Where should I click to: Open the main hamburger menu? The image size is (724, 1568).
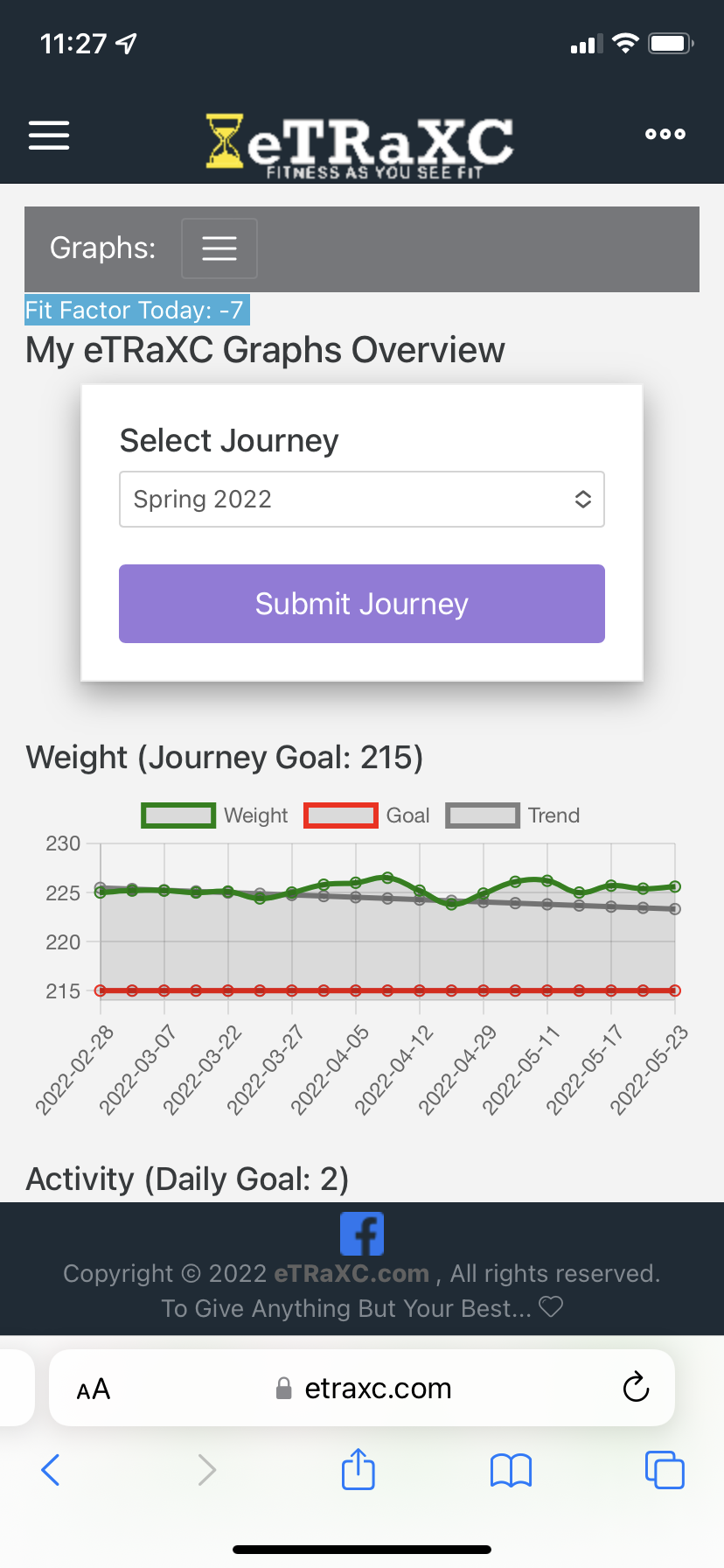(49, 136)
